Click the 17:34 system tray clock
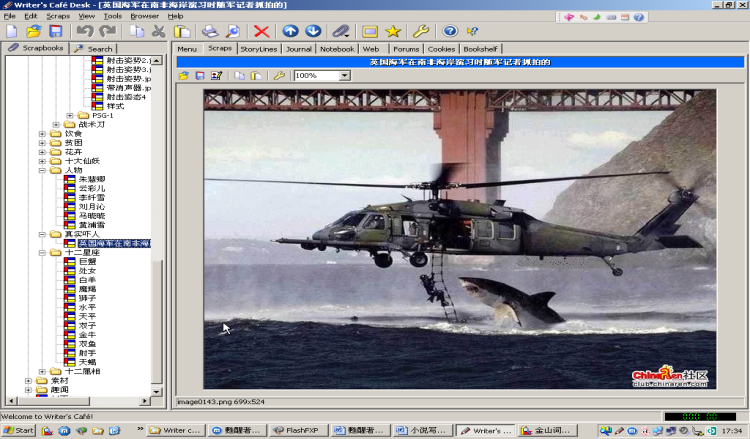The height and width of the screenshot is (439, 750). 731,431
